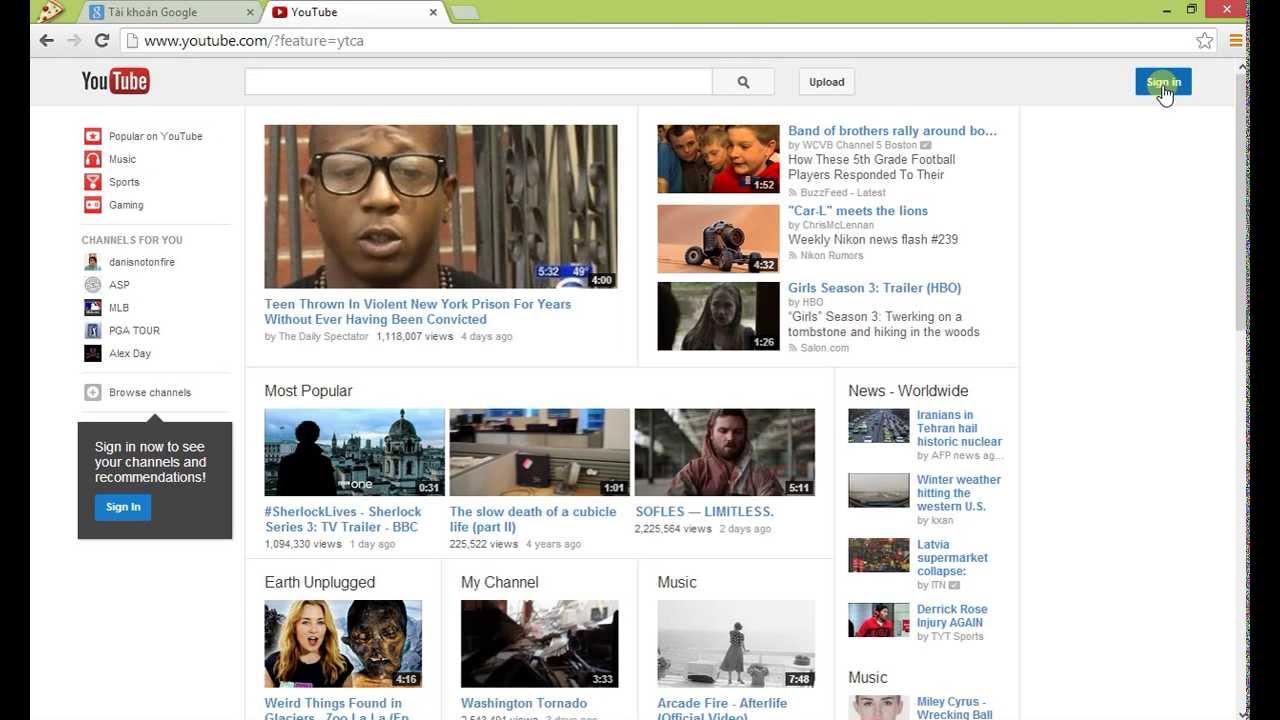Viewport: 1280px width, 720px height.
Task: Open Girls Season 3 trailer thumbnail
Action: tap(718, 316)
